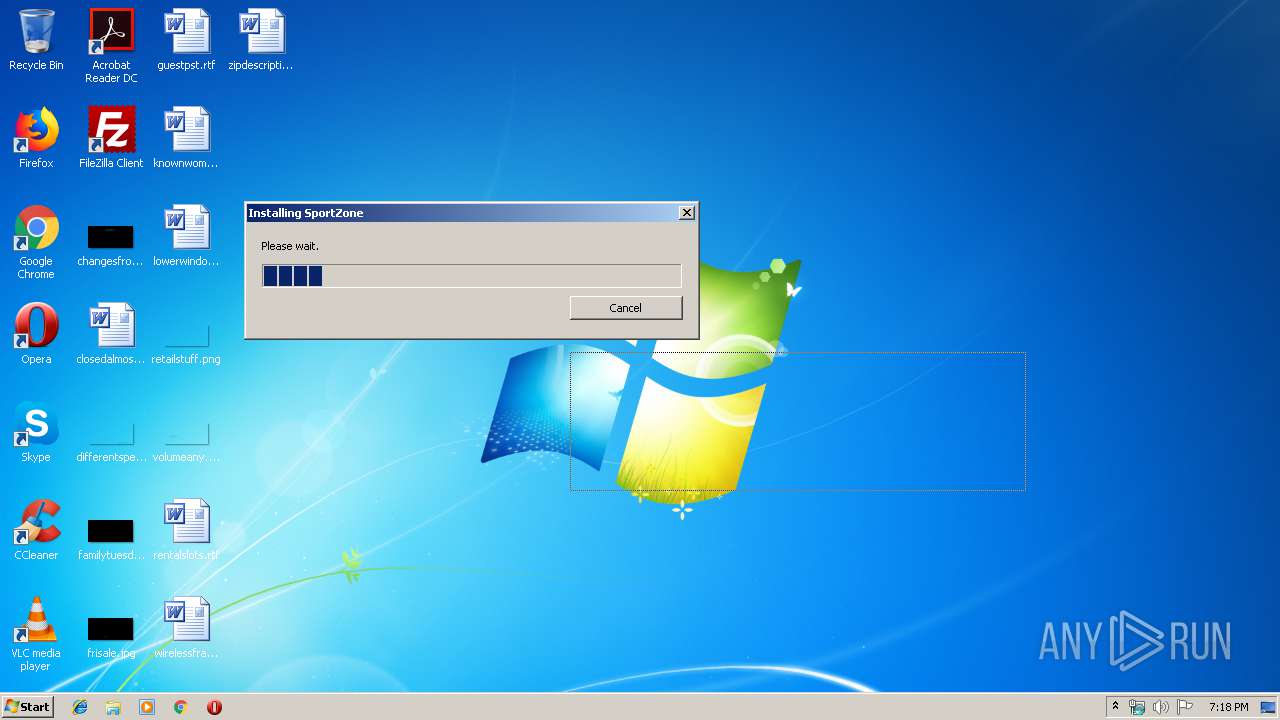Select the closedalmos... document icon
The height and width of the screenshot is (720, 1280).
(111, 334)
